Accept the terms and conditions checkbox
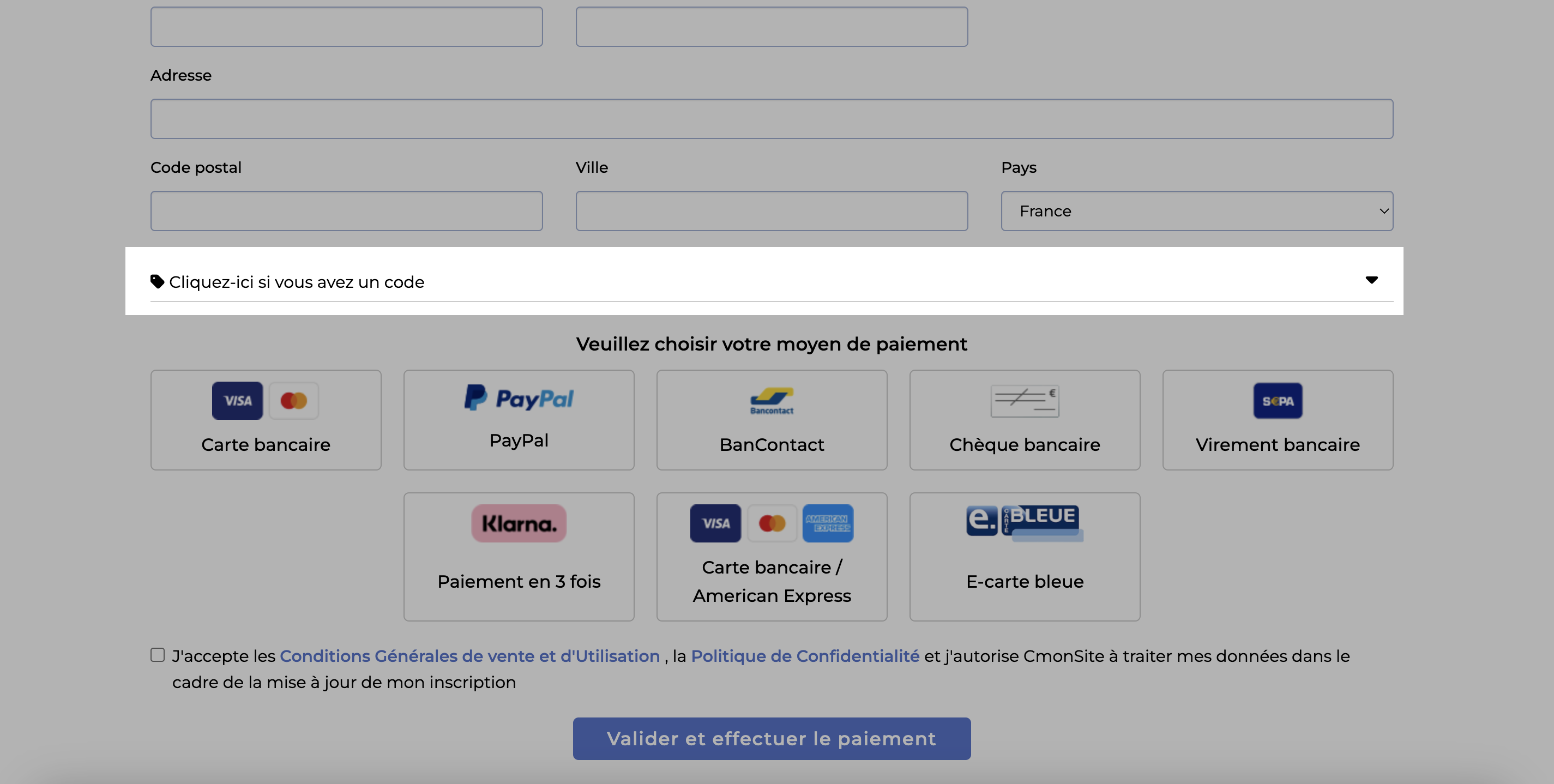The image size is (1554, 784). (x=158, y=655)
